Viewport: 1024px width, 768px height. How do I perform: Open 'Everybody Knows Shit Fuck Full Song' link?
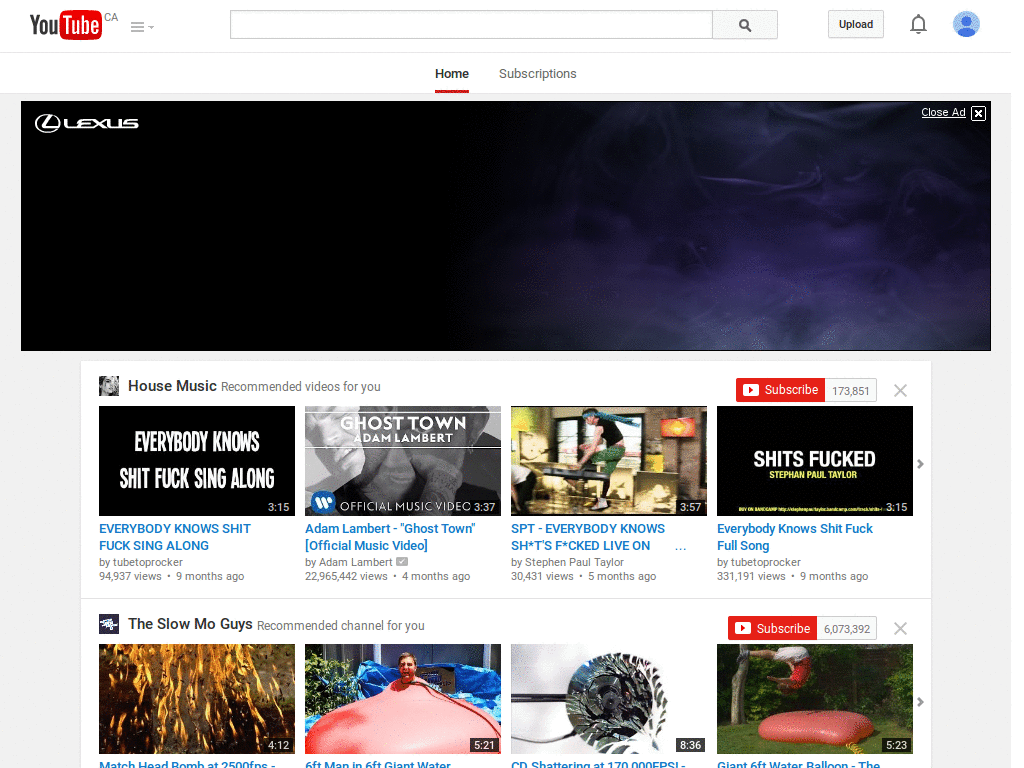pos(795,537)
